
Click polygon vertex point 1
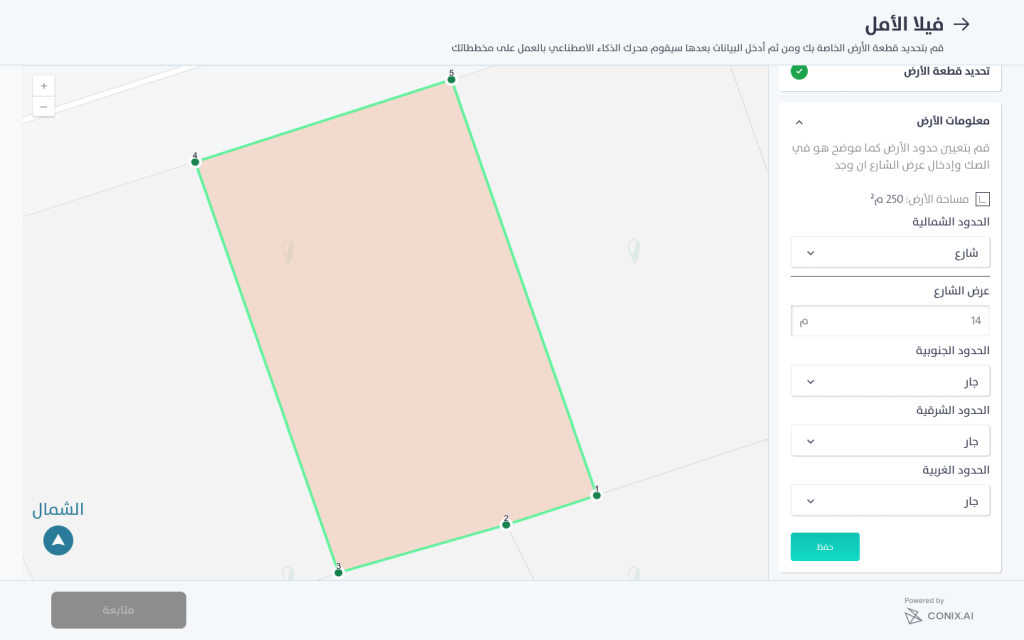(596, 495)
